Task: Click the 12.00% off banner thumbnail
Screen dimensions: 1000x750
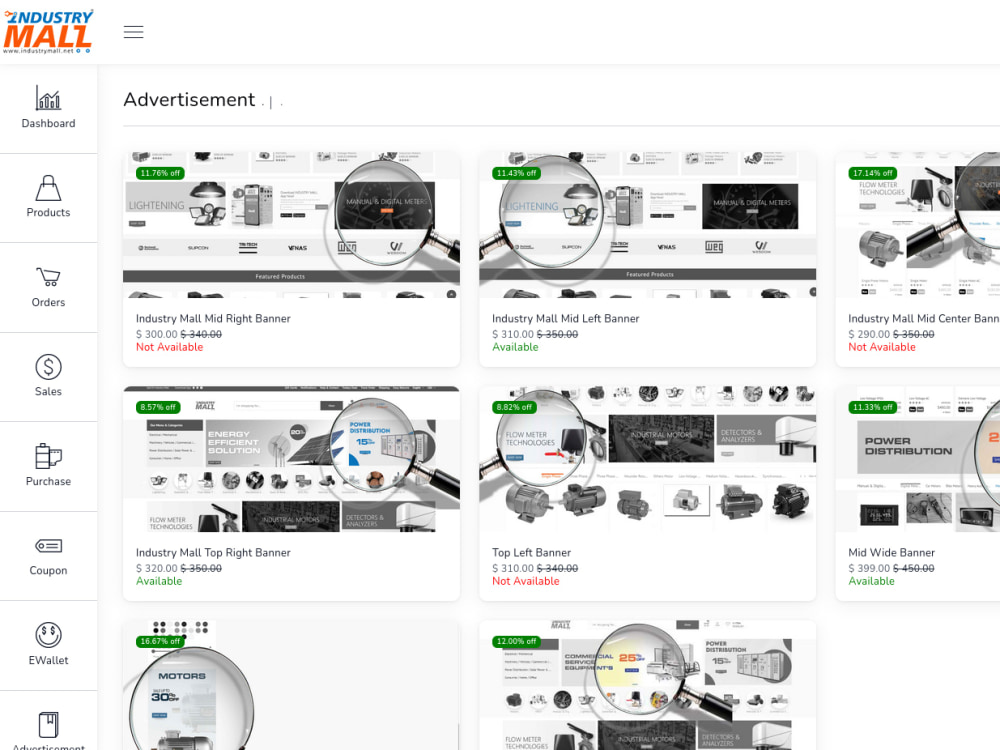Action: point(647,685)
